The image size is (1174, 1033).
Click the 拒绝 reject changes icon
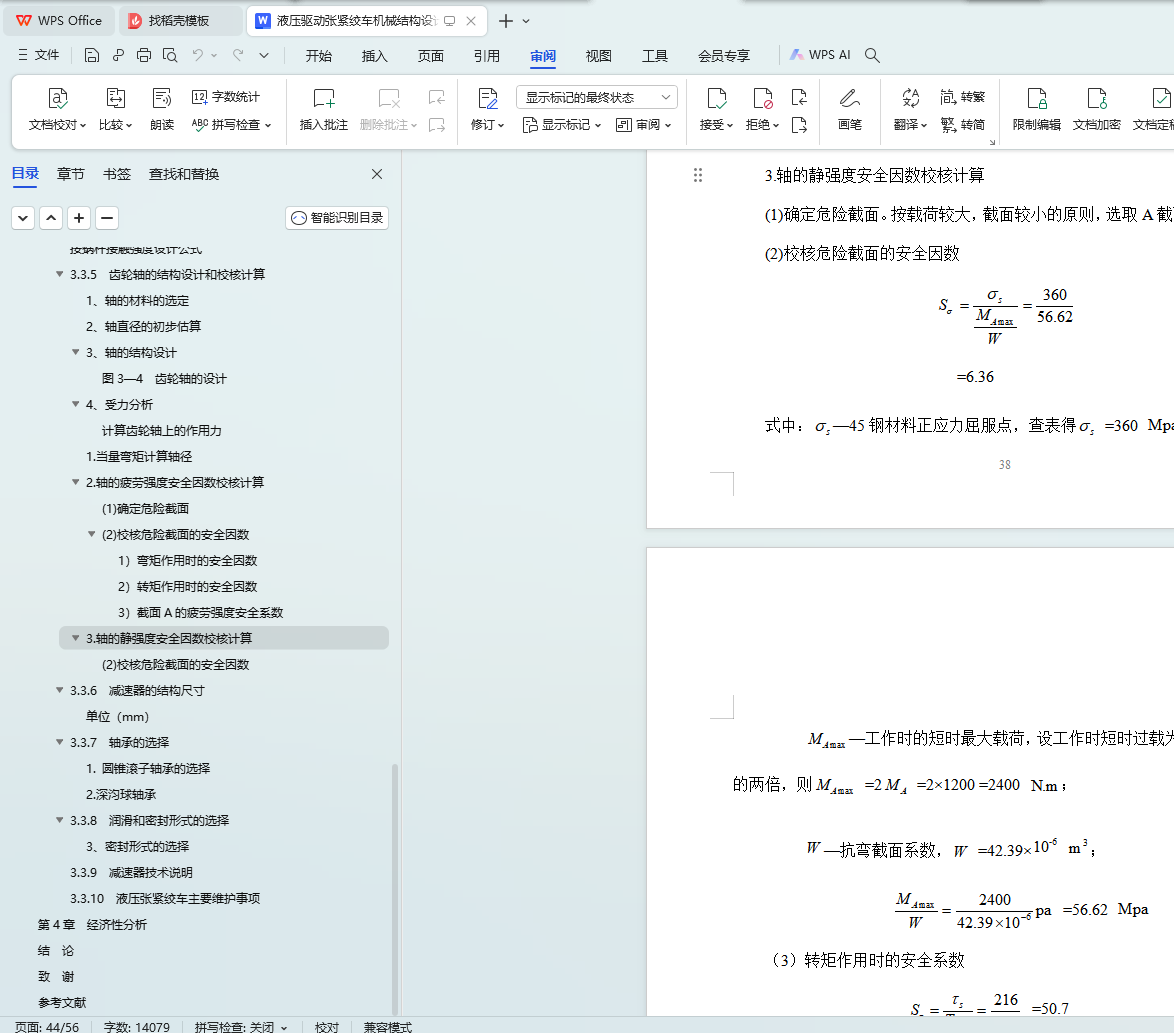[x=762, y=99]
